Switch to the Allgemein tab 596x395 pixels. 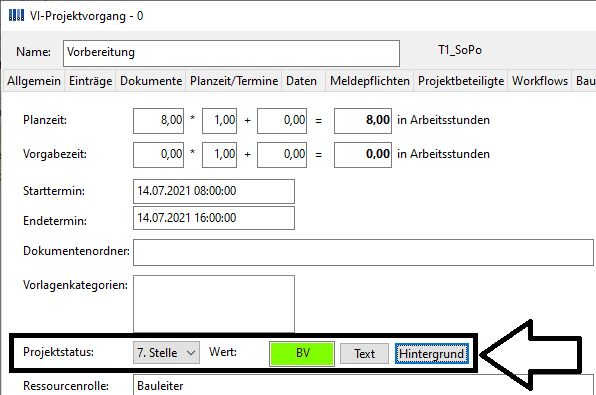coord(34,81)
